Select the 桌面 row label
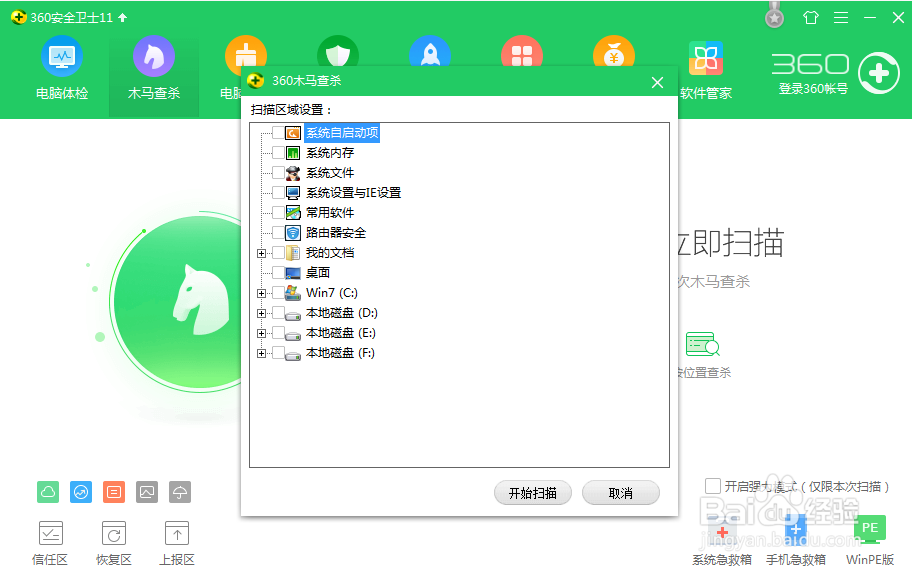912x571 pixels. click(318, 272)
